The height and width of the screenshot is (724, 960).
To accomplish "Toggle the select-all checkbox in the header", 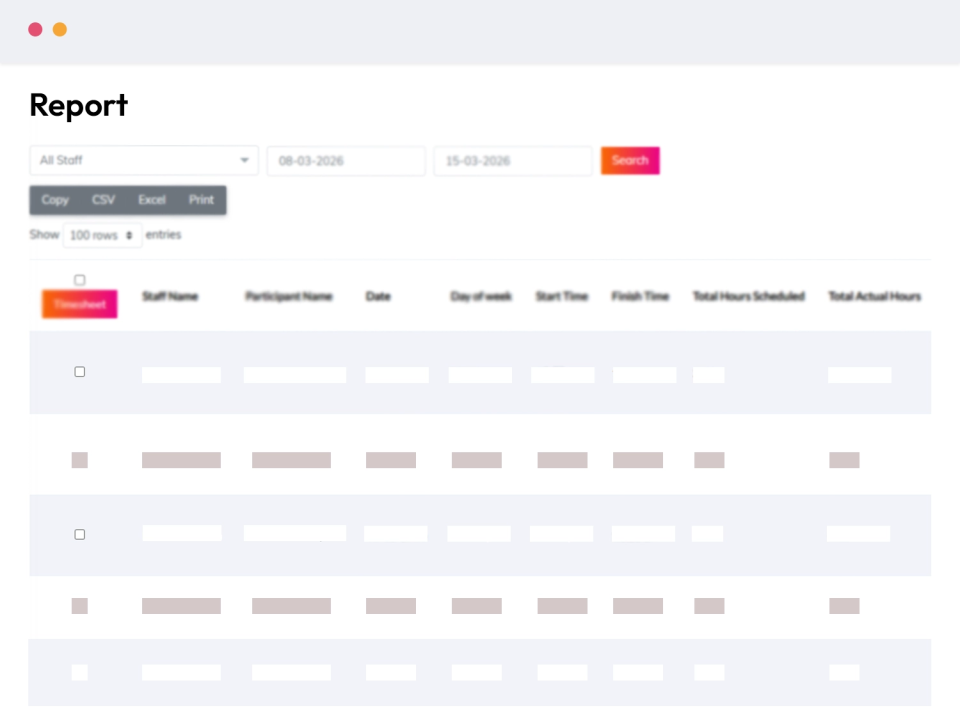I will tap(80, 280).
